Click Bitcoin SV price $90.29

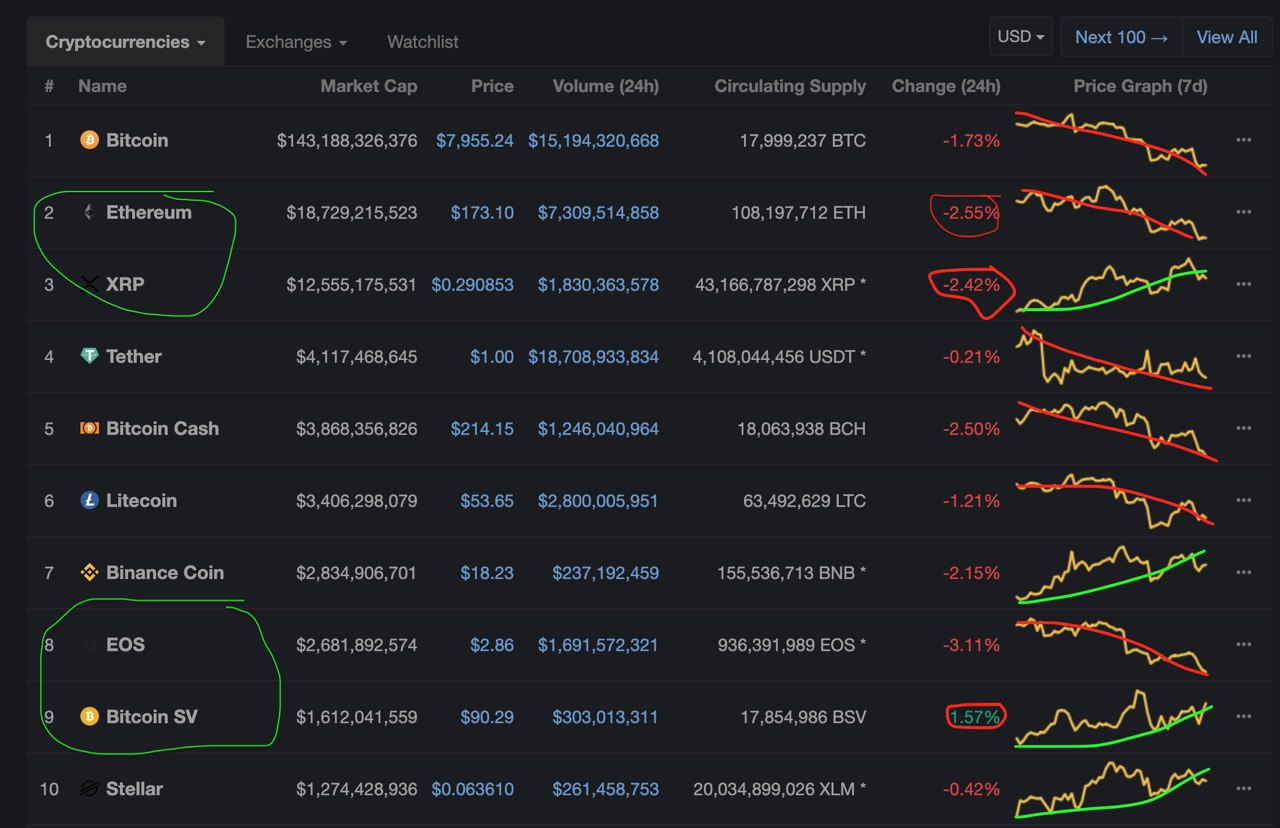tap(487, 716)
